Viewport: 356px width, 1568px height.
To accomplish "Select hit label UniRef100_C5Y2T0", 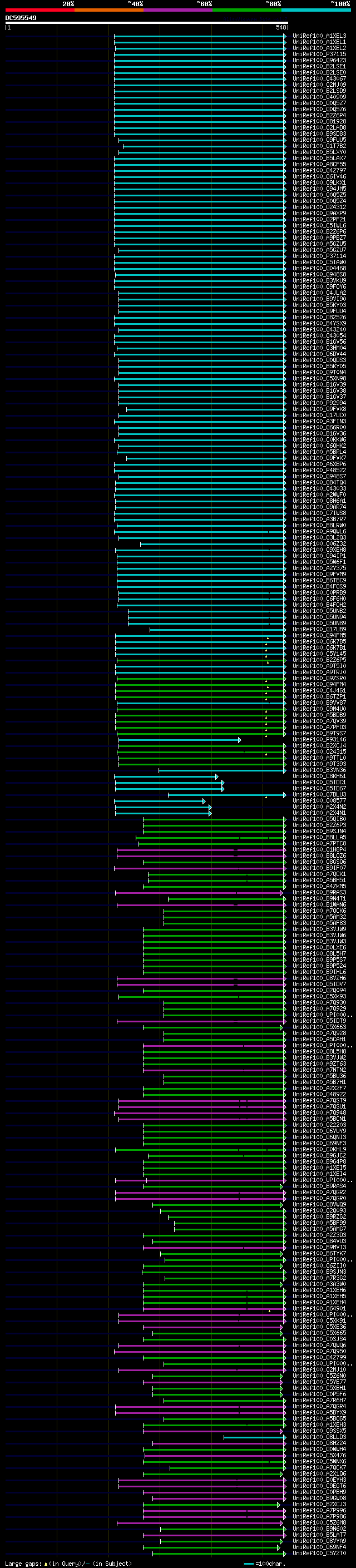I will click(319, 1554).
